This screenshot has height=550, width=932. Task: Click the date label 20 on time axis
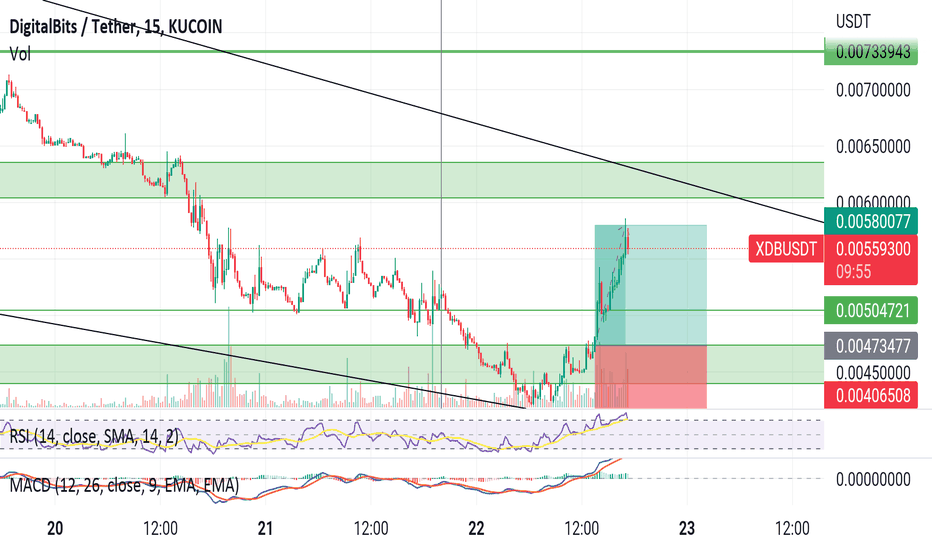coord(55,528)
